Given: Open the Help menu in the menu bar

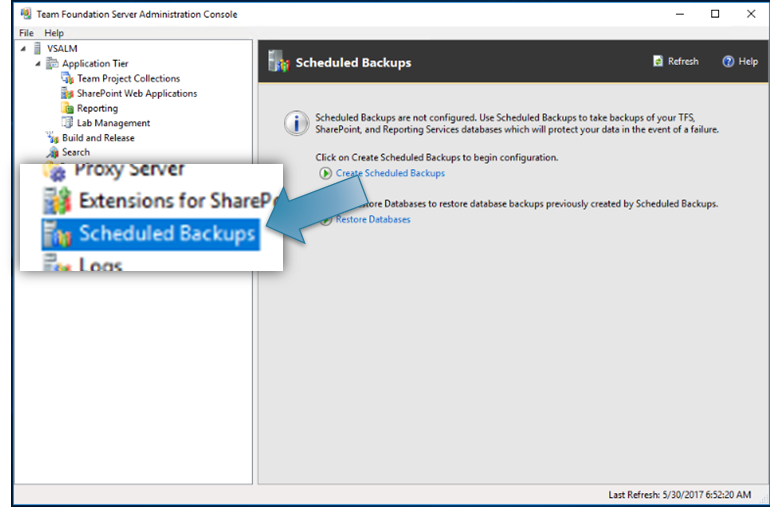Looking at the screenshot, I should pos(54,33).
